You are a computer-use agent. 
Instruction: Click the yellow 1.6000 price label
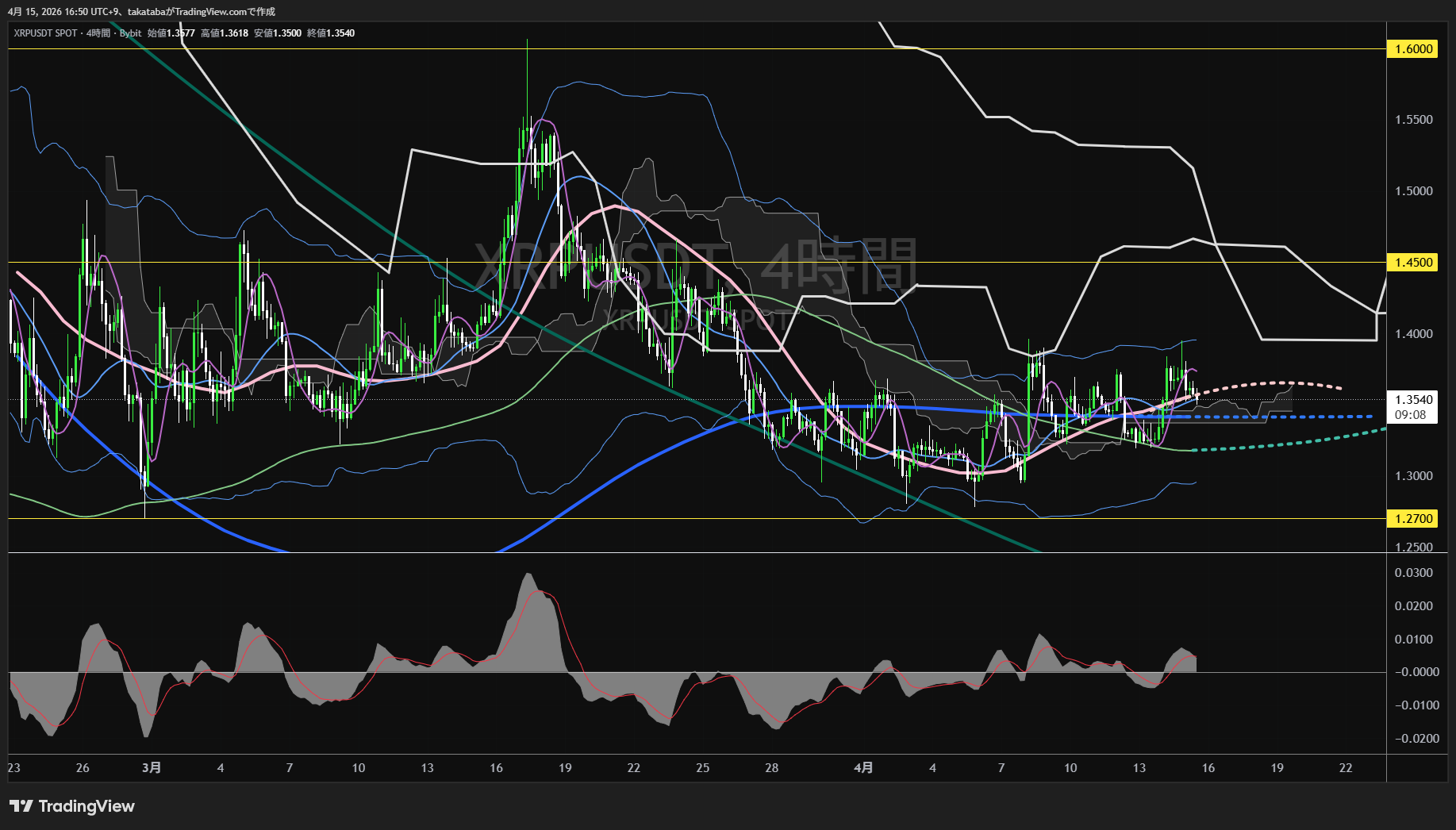pyautogui.click(x=1413, y=49)
